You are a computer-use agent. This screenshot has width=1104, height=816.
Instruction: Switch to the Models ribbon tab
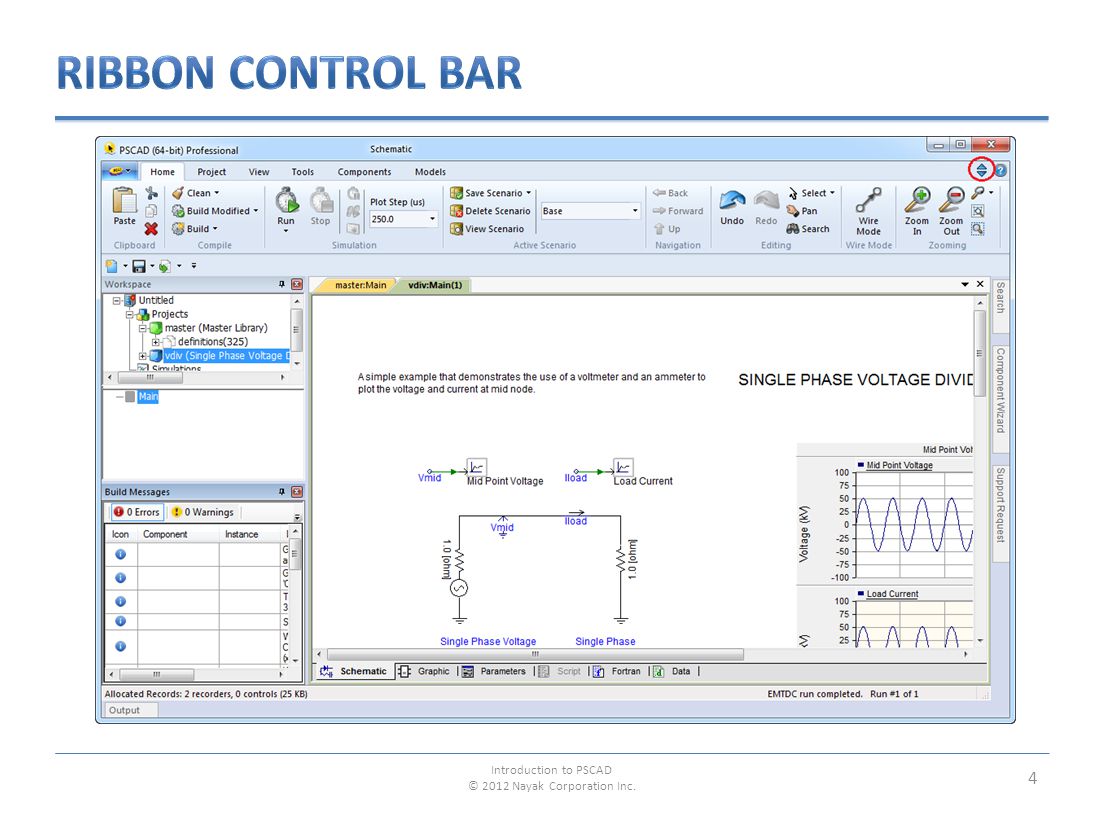click(430, 172)
